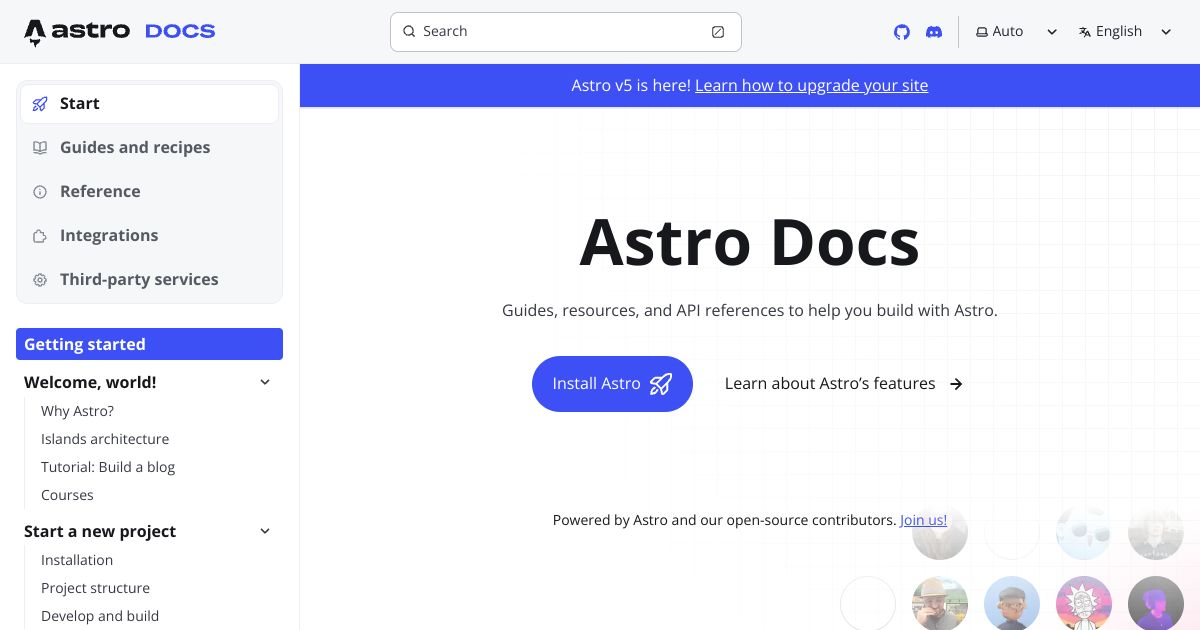The width and height of the screenshot is (1200, 630).
Task: Click the 3D character with glasses avatar
Action: [1012, 604]
